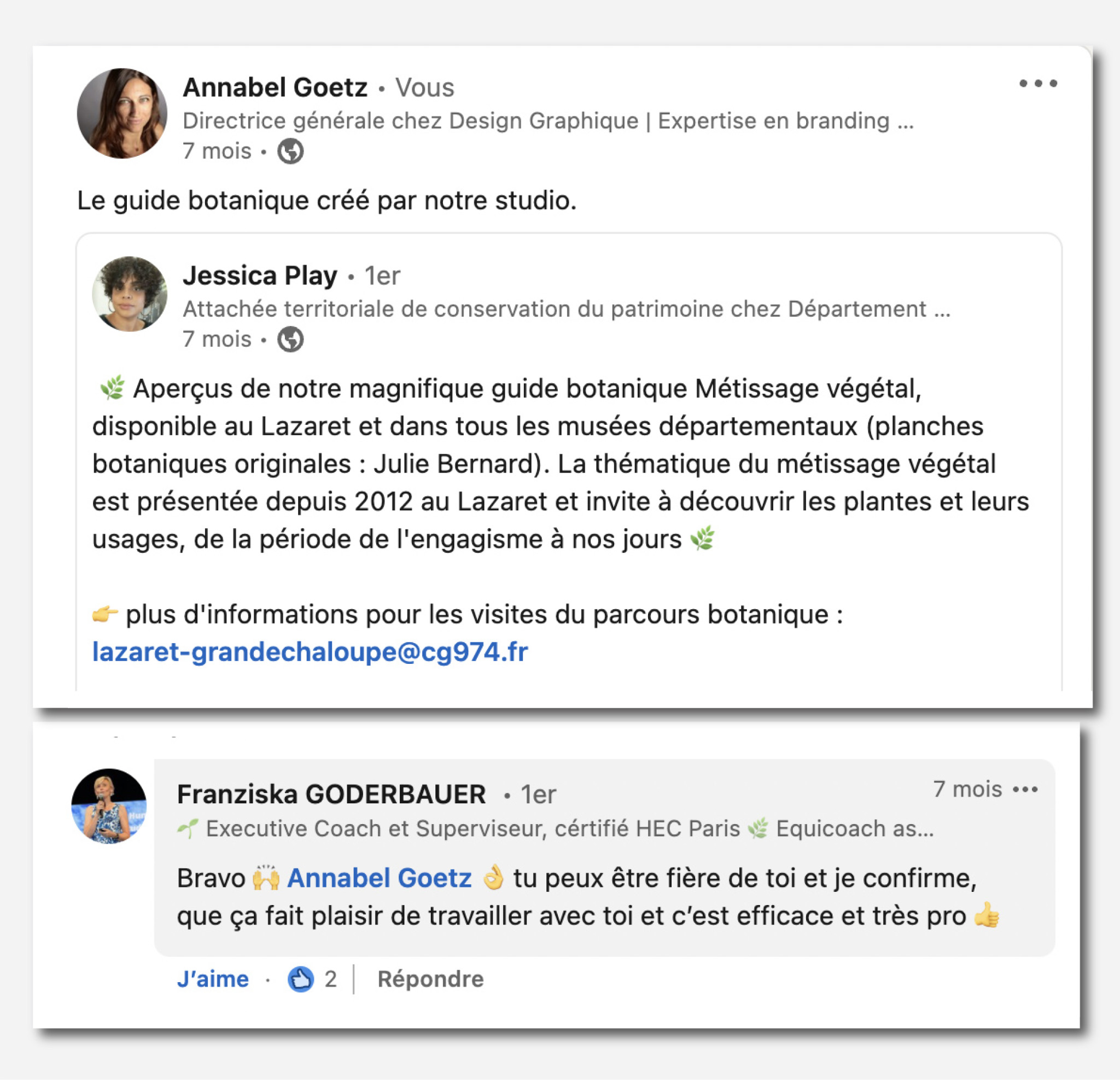Click Franziska's Executive Coach headline text
The image size is (1120, 1080).
point(556,828)
